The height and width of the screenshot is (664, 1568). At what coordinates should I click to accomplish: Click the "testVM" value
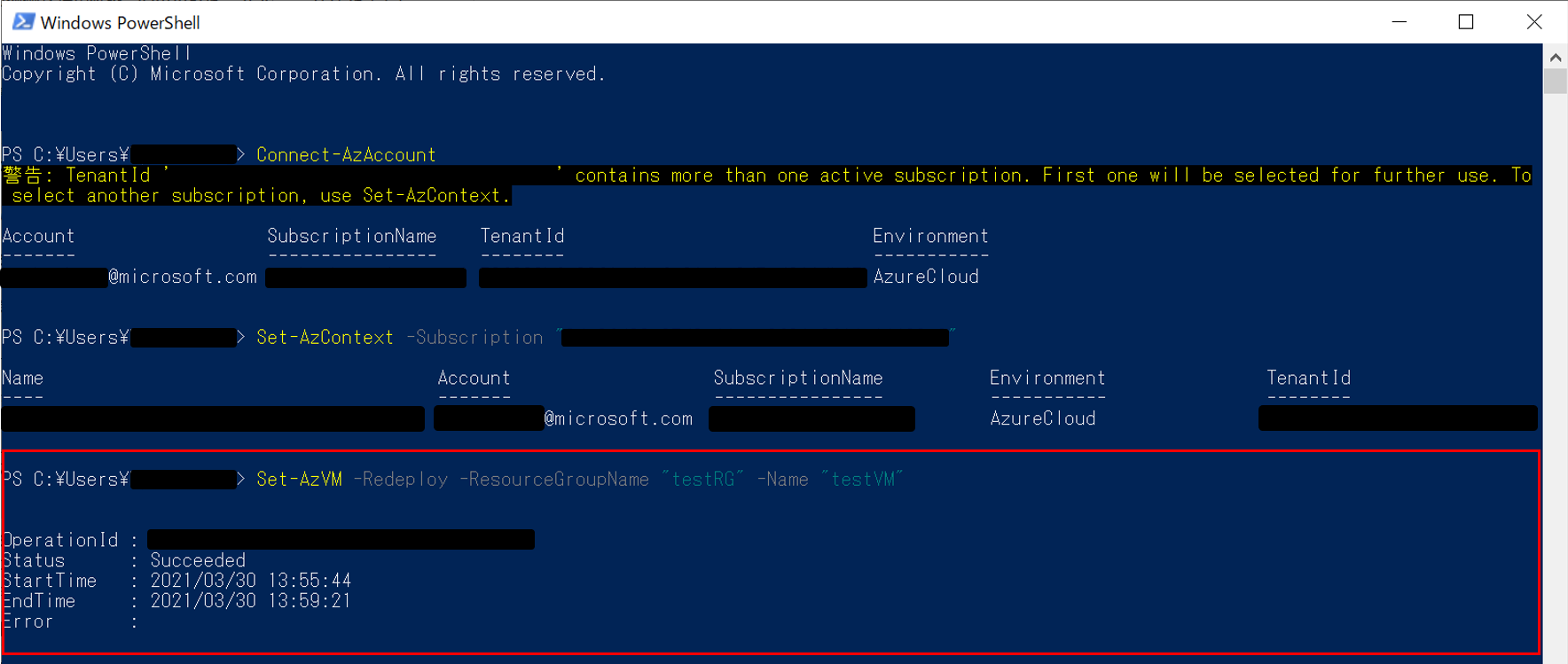click(x=862, y=480)
